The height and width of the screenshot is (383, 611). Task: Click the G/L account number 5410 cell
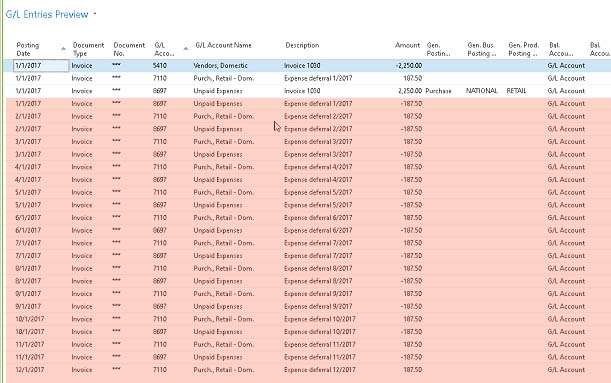(x=160, y=65)
